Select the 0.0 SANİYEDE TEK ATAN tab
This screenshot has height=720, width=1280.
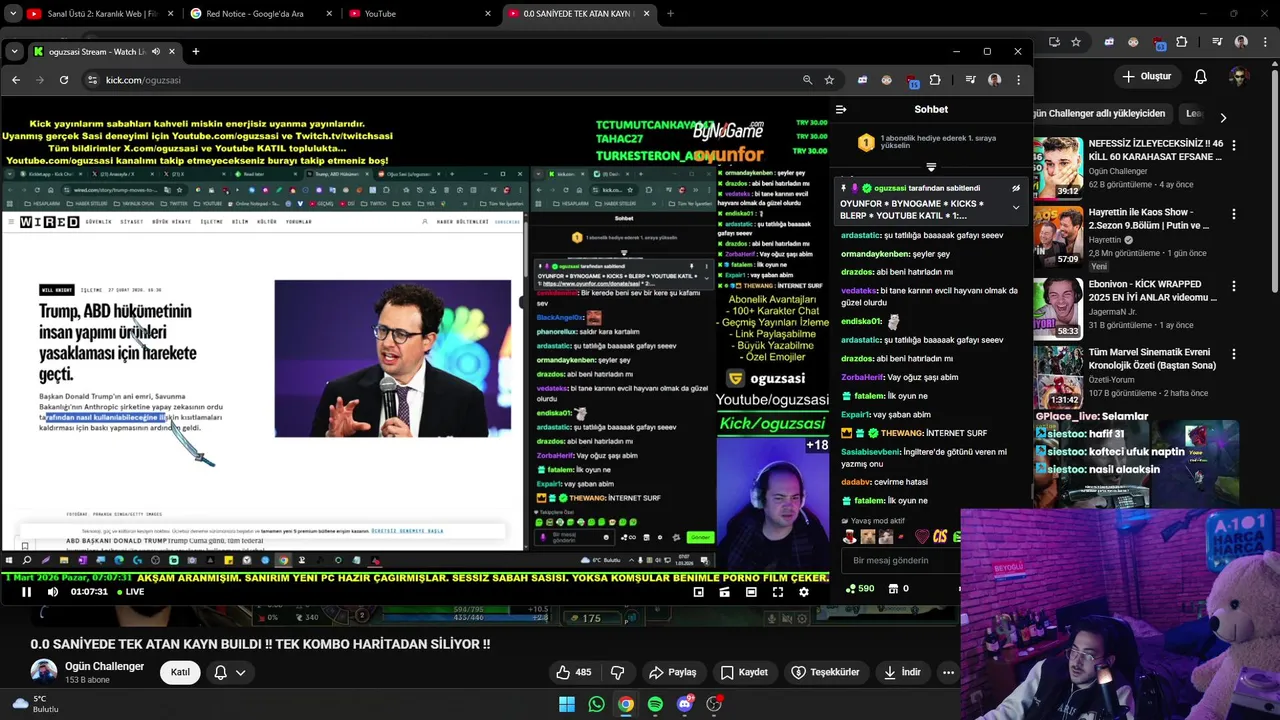point(580,14)
